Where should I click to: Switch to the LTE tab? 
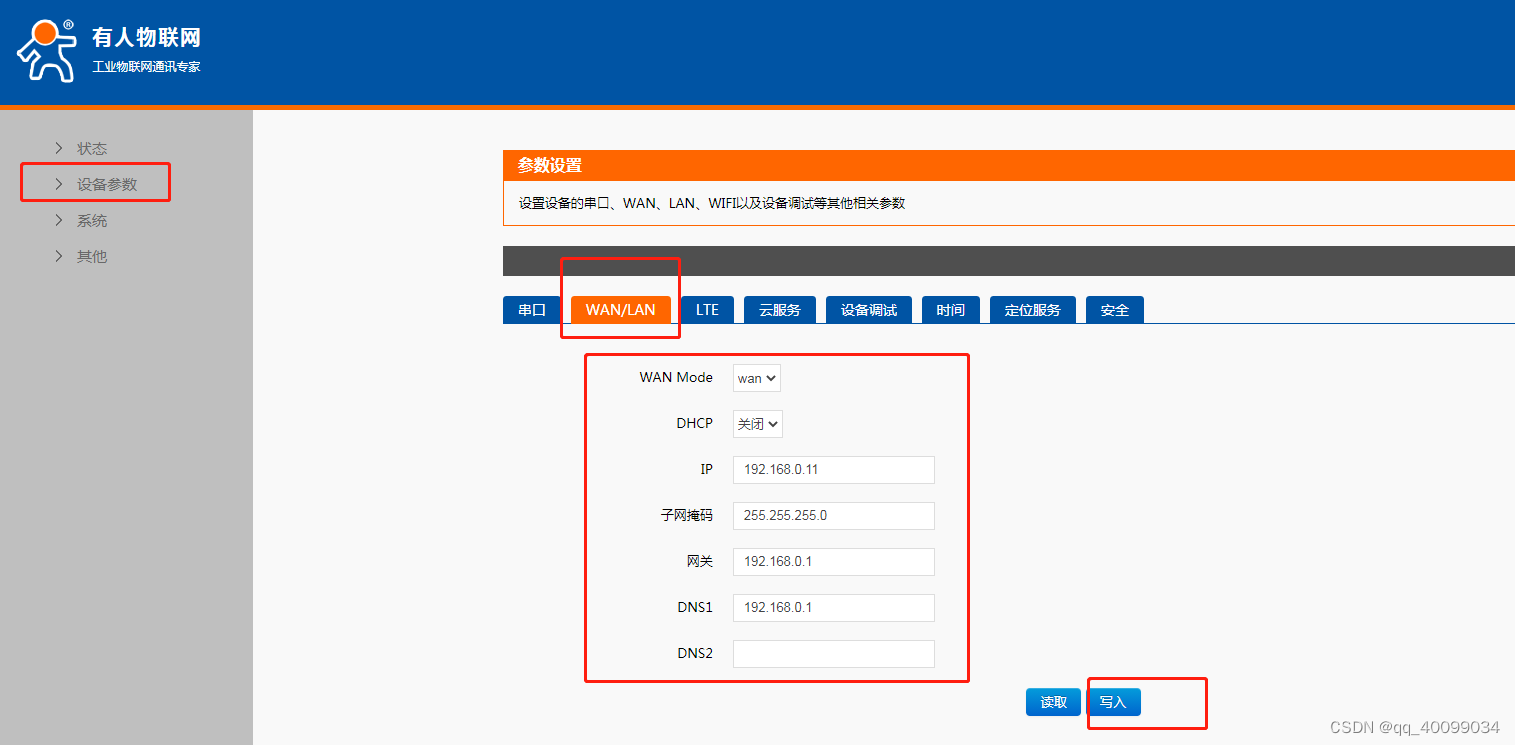pyautogui.click(x=708, y=310)
